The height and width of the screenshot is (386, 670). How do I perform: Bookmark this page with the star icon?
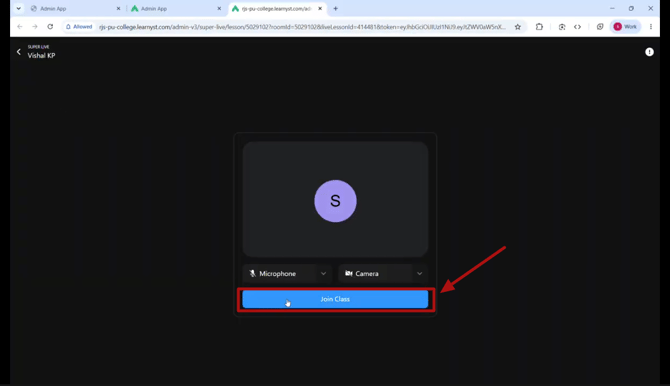517,27
